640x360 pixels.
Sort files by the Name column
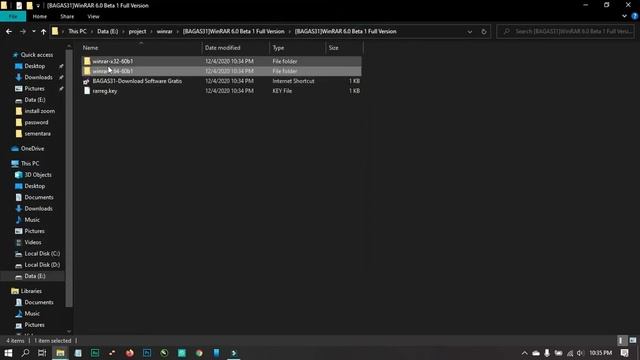pyautogui.click(x=141, y=48)
